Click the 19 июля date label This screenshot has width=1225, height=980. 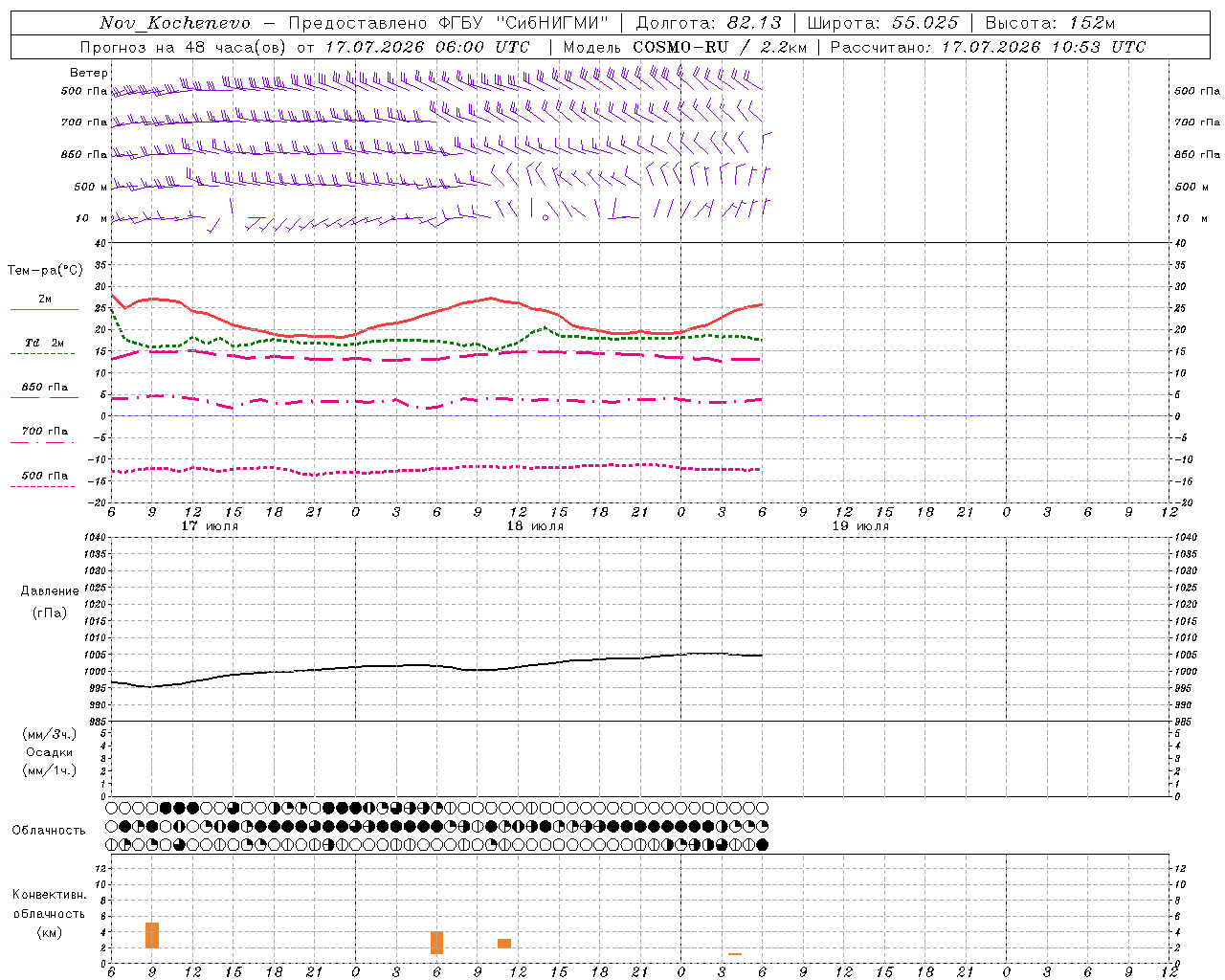point(860,526)
